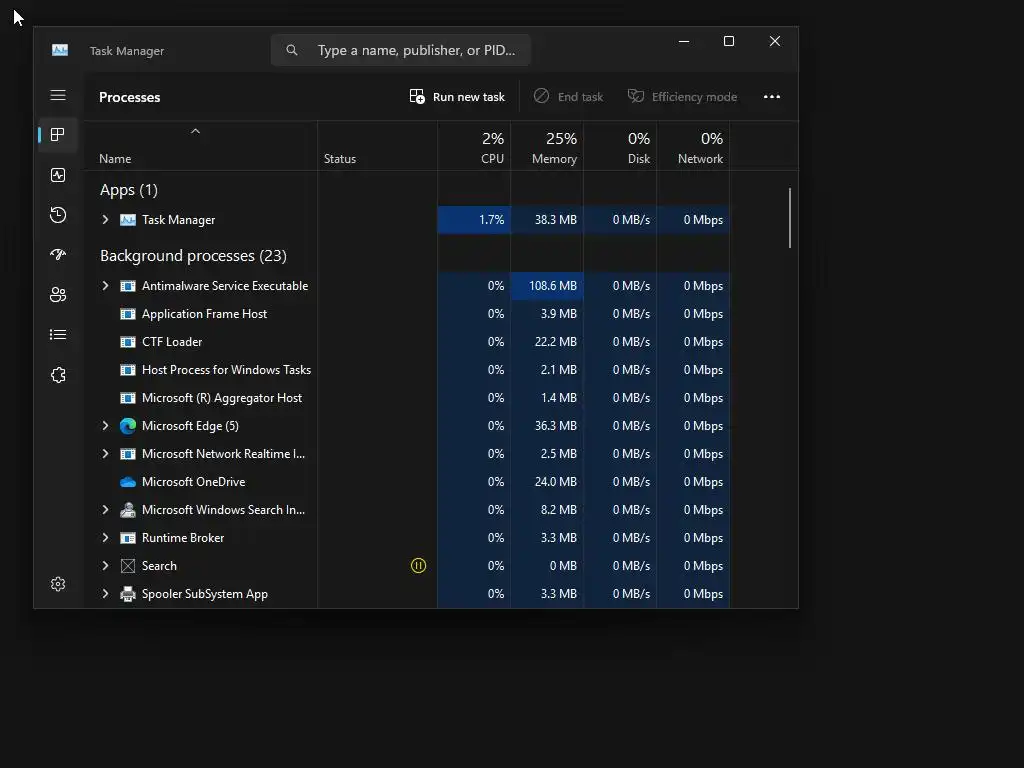
Task: Open the more options ellipsis menu
Action: click(x=772, y=97)
